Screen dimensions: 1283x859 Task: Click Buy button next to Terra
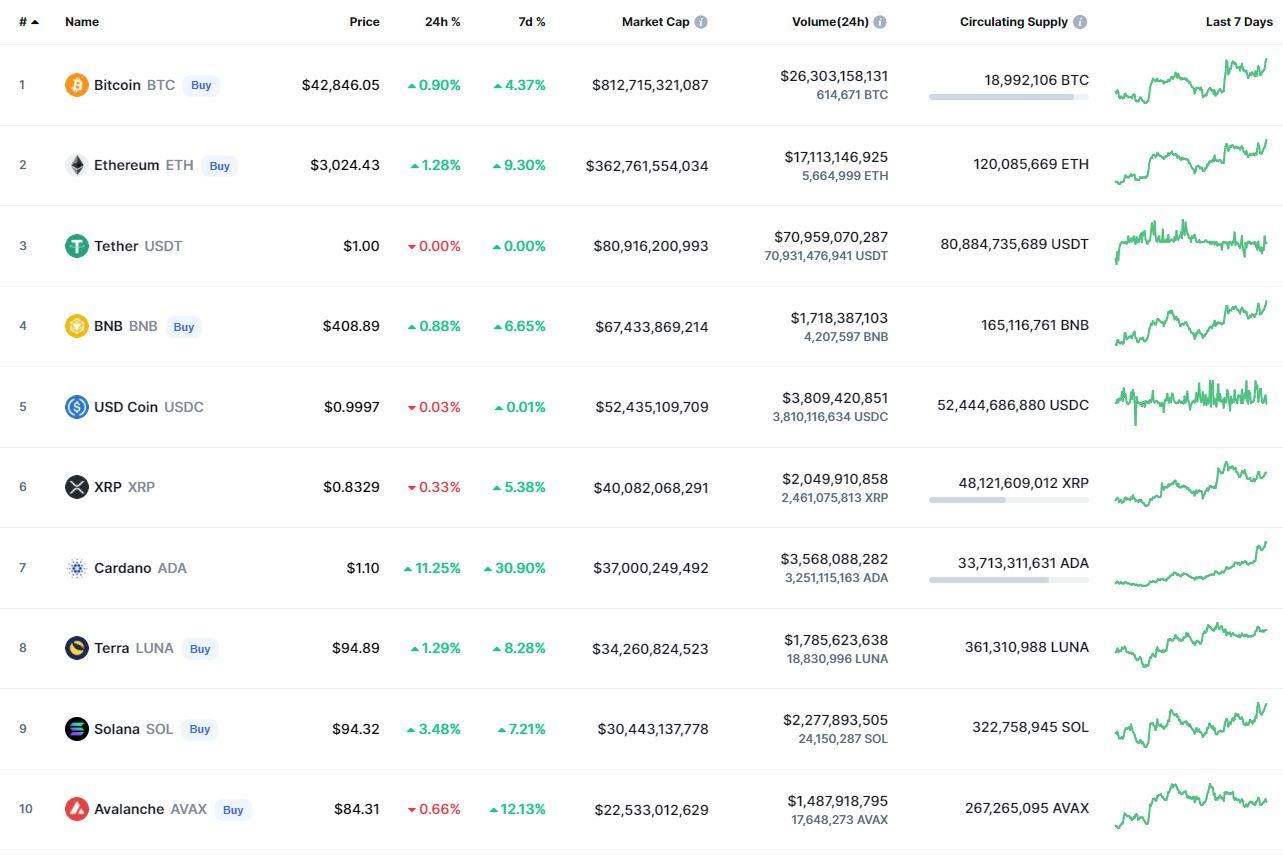200,649
